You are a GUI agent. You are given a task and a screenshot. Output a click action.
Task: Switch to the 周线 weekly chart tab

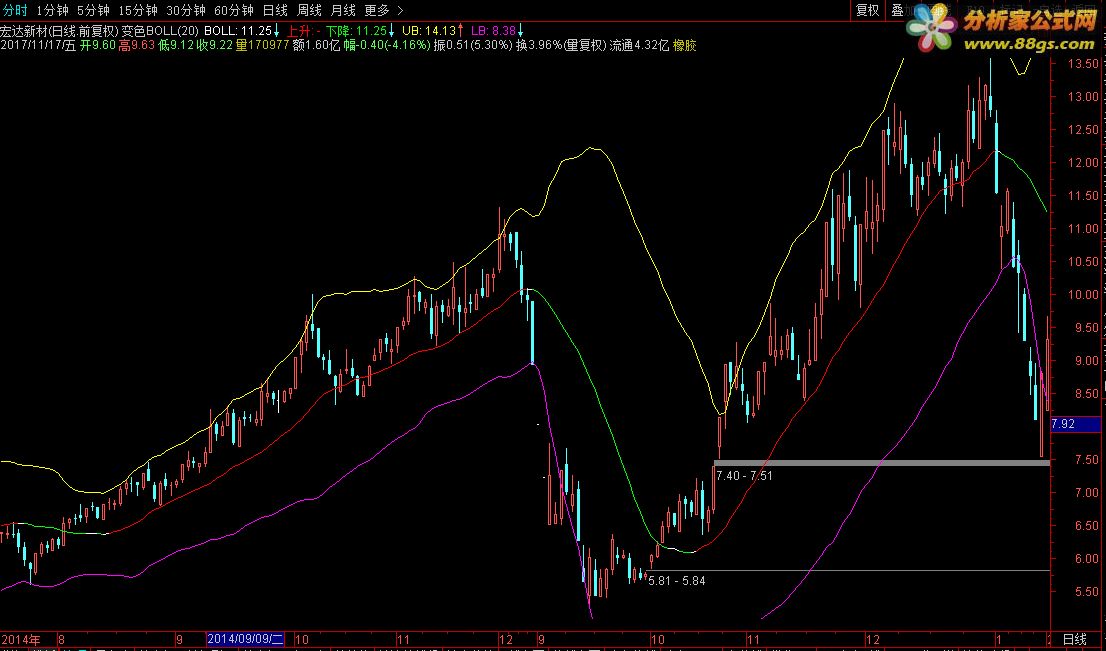click(309, 10)
